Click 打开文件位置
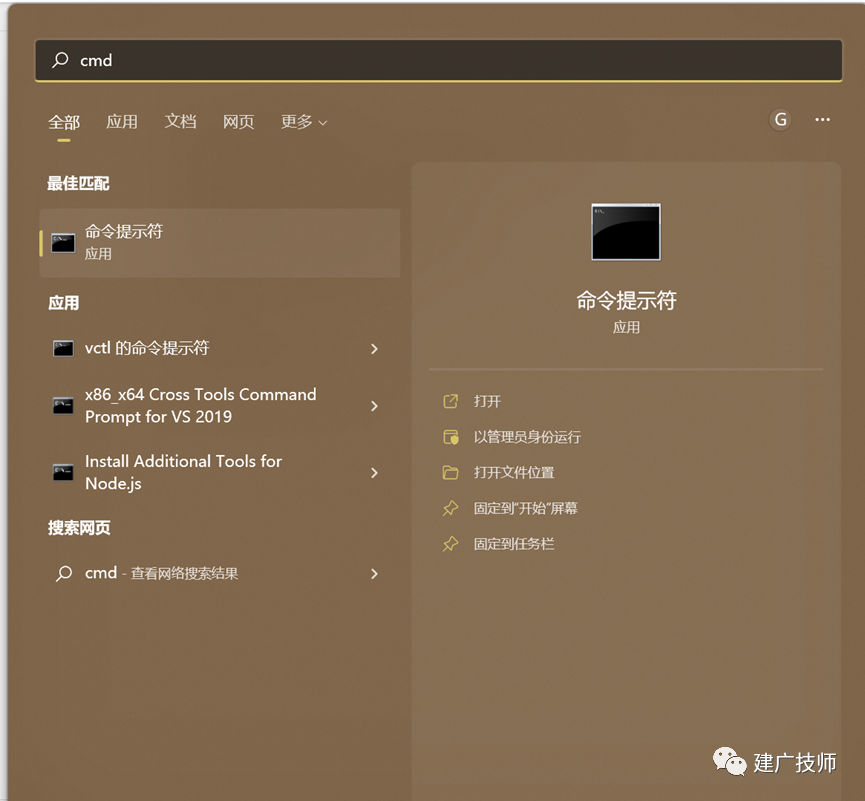The height and width of the screenshot is (801, 865). [x=514, y=472]
